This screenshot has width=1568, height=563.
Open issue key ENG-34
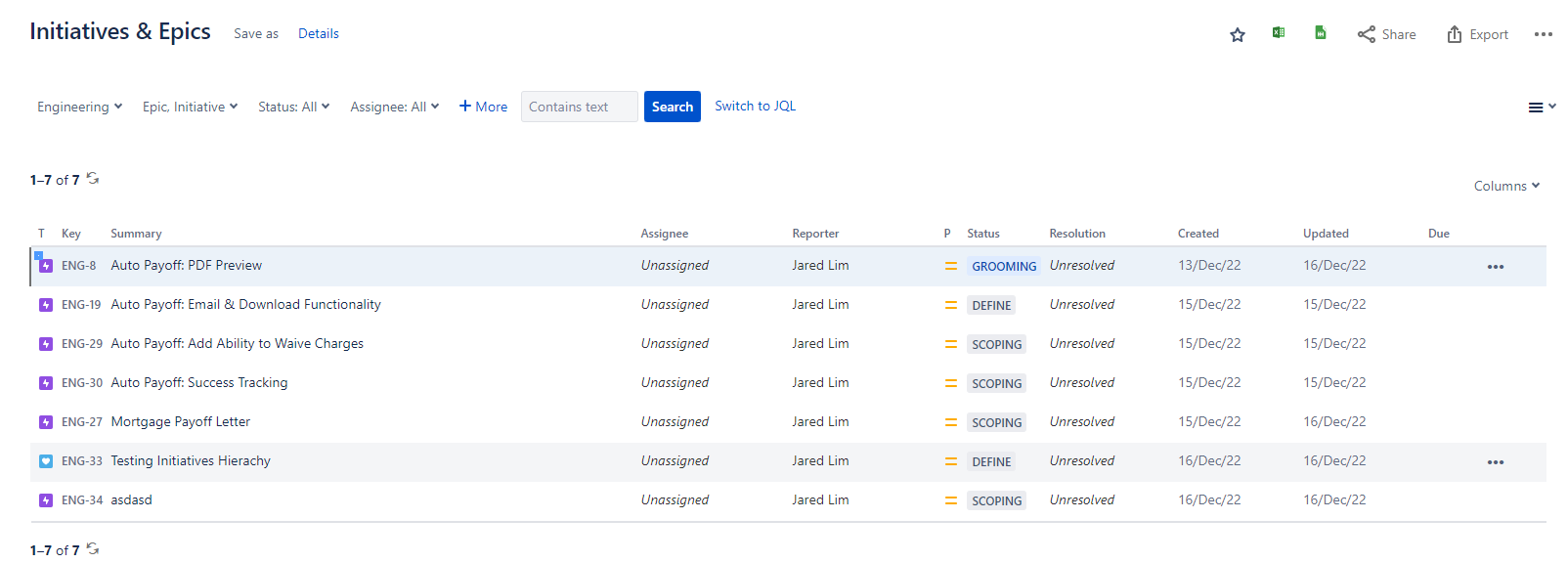coord(82,500)
